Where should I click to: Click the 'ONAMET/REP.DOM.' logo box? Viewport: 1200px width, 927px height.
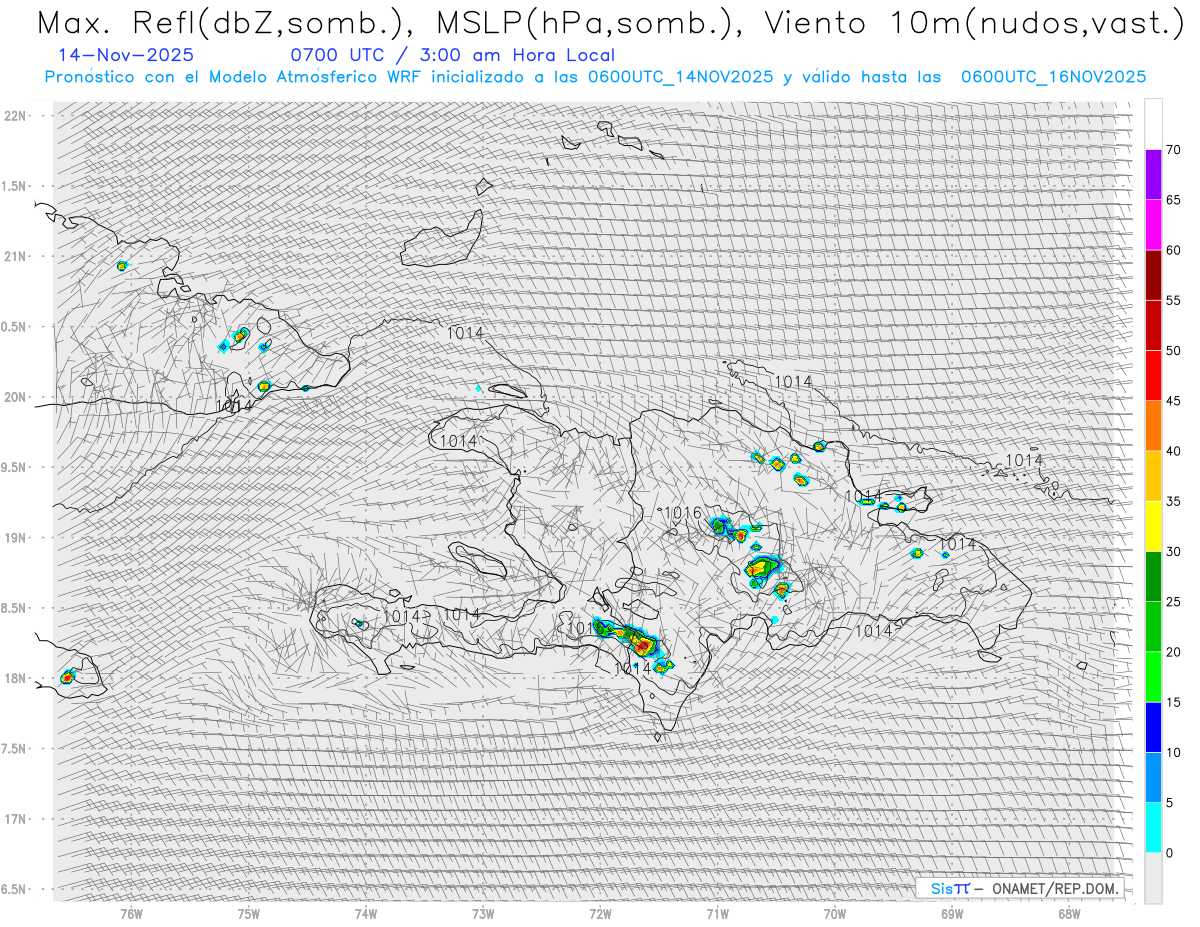click(1019, 888)
